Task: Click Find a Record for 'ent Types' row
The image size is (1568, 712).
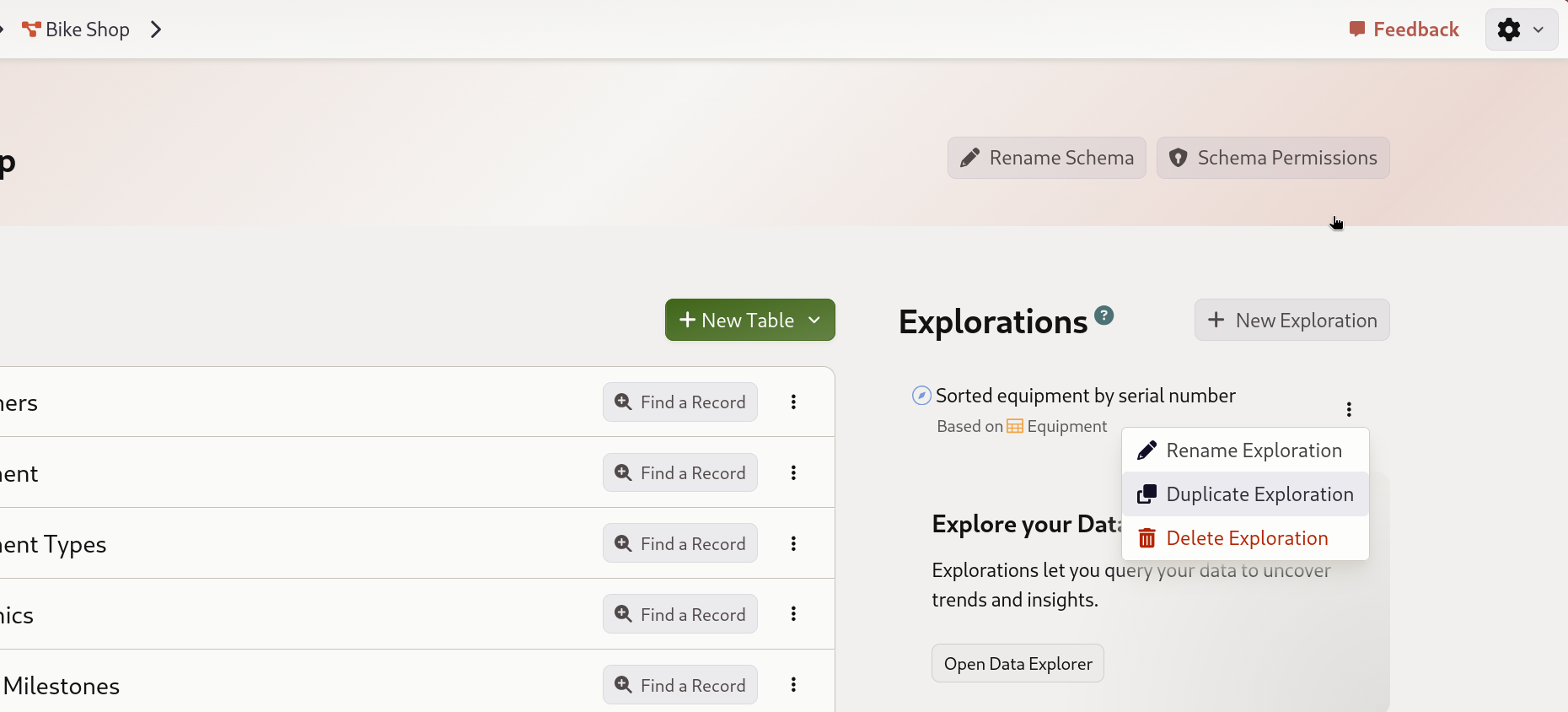Action: (680, 544)
